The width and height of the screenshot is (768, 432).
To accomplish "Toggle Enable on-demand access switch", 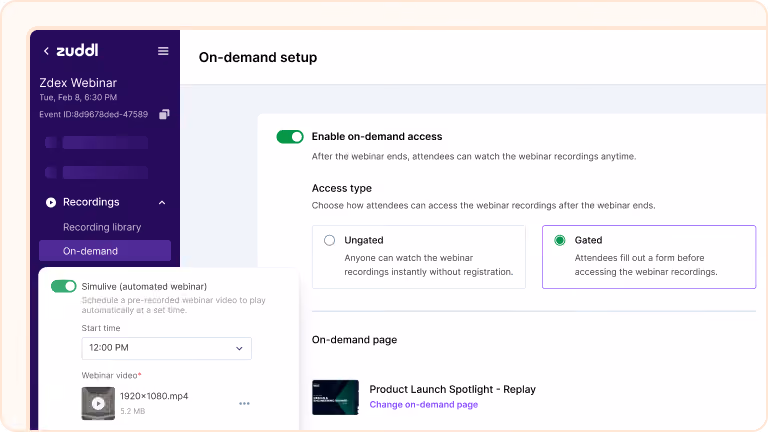I will pos(290,137).
